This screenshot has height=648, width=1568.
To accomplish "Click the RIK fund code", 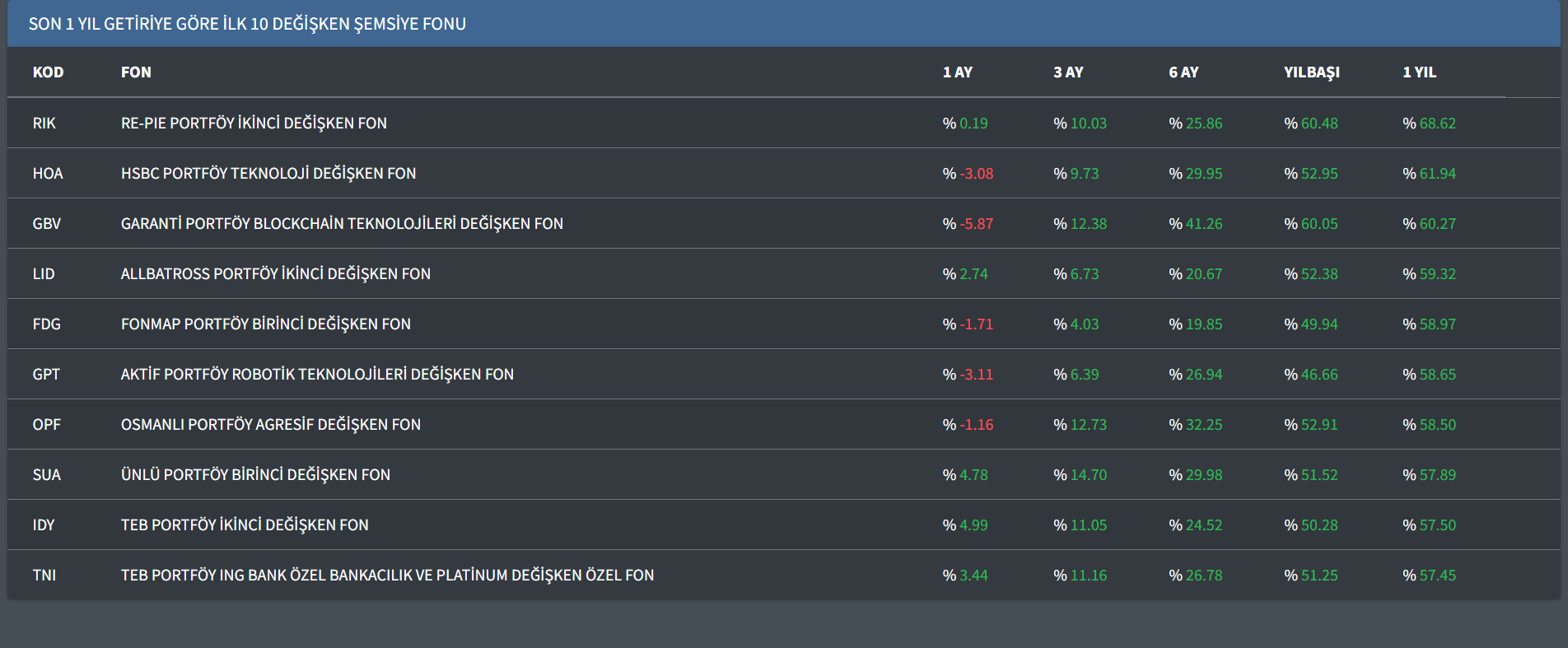I will tap(44, 124).
